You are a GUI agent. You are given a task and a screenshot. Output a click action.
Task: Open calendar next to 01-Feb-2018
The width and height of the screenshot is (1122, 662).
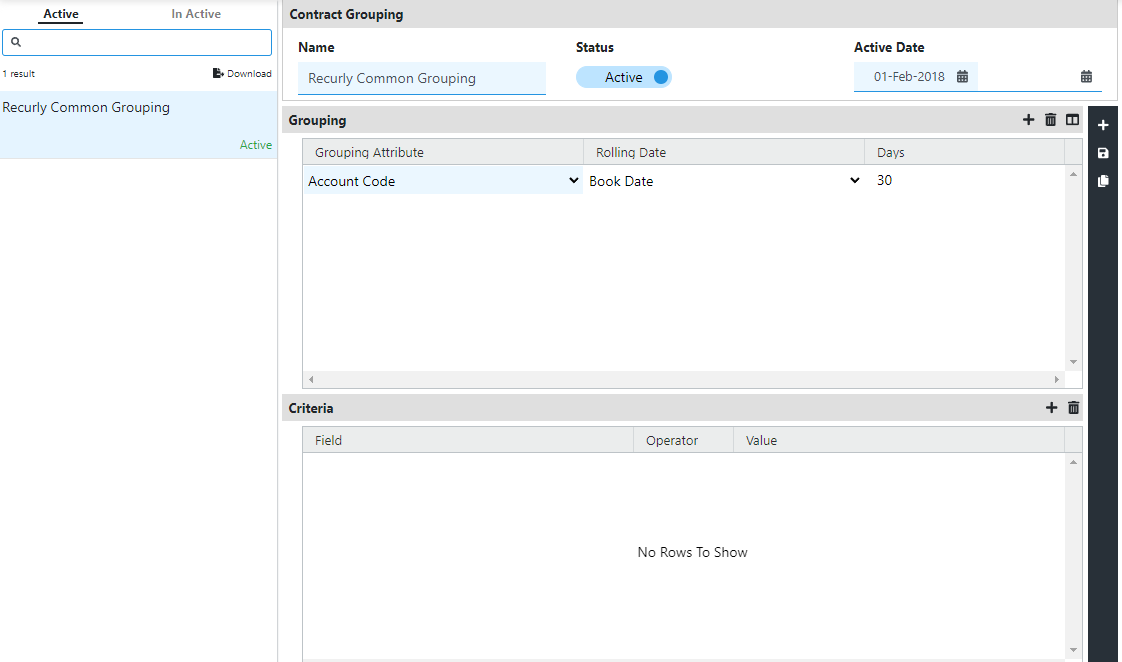tap(962, 77)
